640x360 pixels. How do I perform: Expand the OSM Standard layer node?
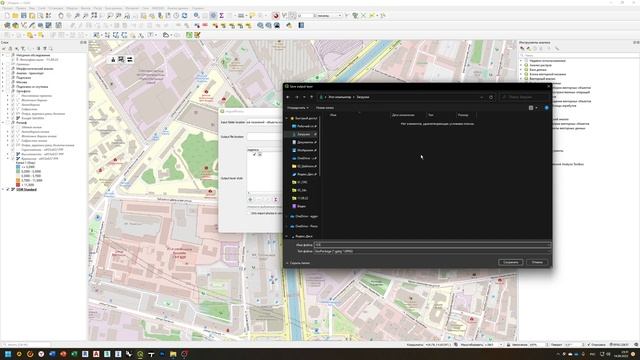(3, 189)
